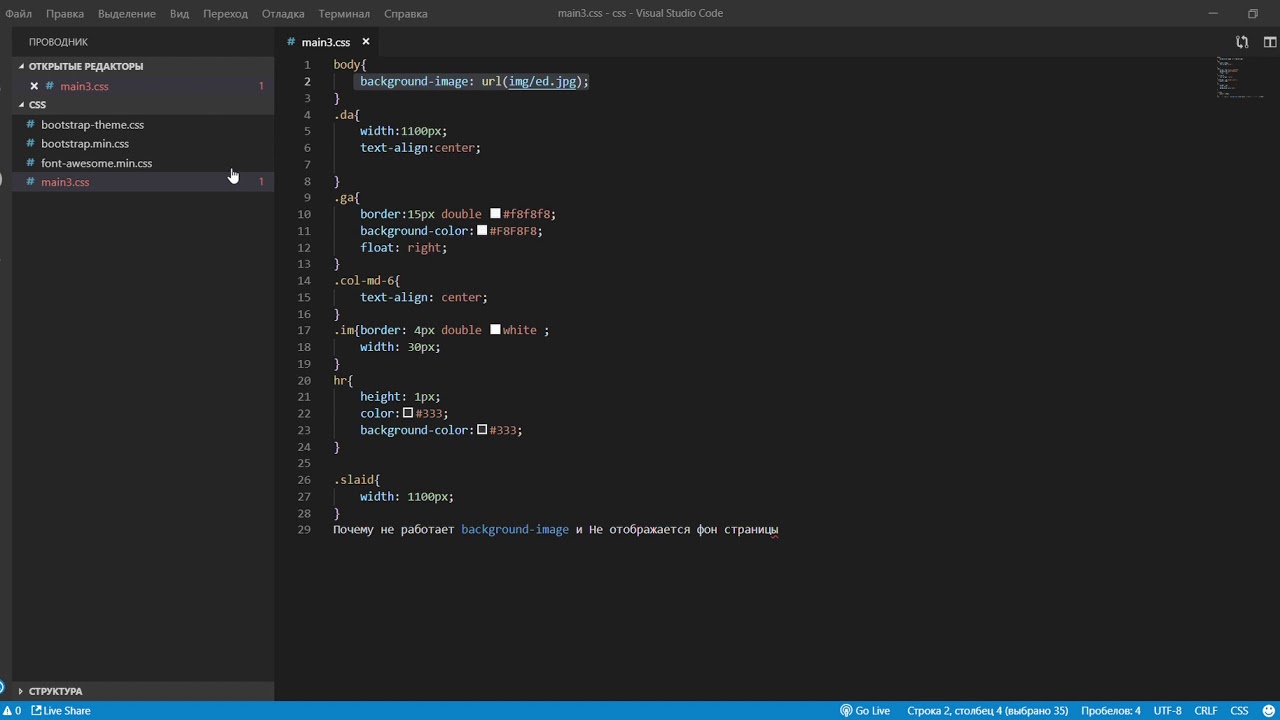Change CRLF line ending setting

[1205, 711]
